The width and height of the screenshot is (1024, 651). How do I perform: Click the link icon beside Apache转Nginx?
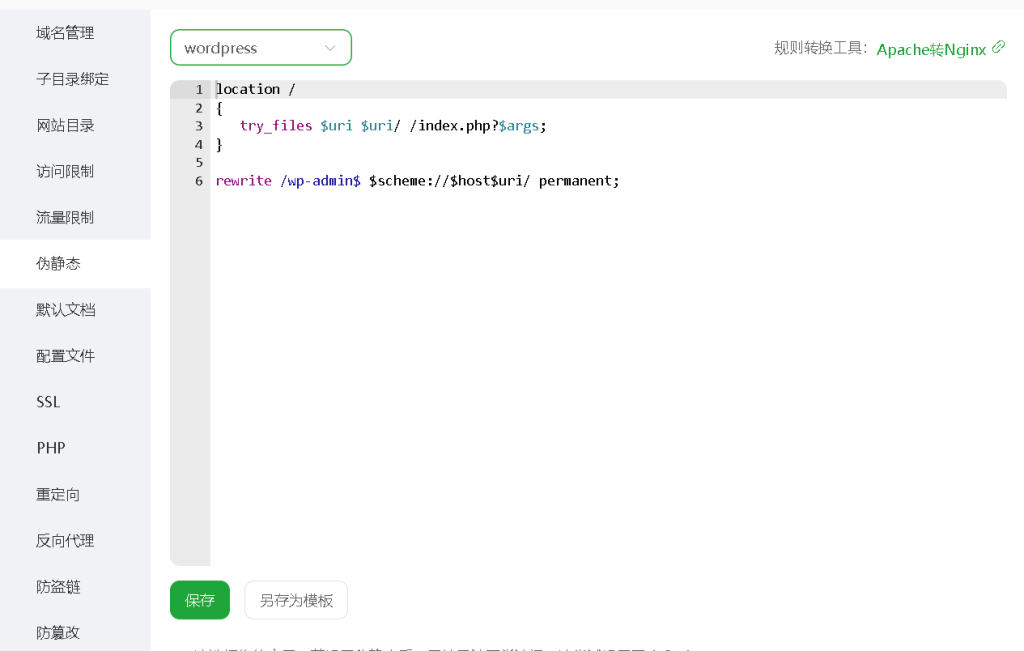coord(998,47)
